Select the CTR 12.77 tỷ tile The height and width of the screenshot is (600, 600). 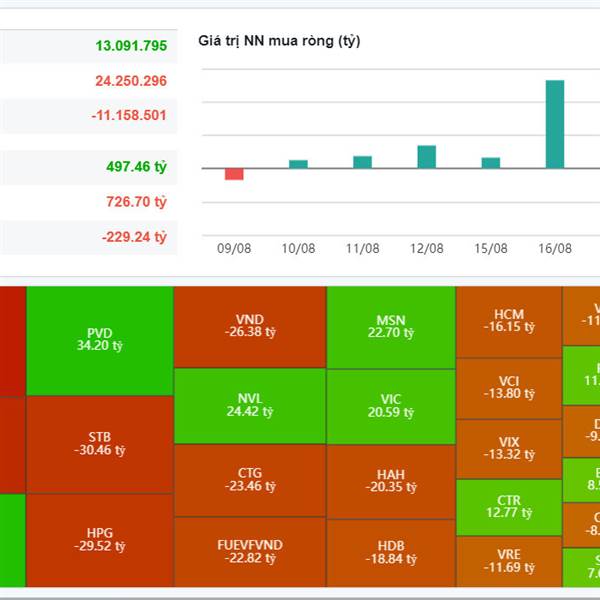(509, 507)
